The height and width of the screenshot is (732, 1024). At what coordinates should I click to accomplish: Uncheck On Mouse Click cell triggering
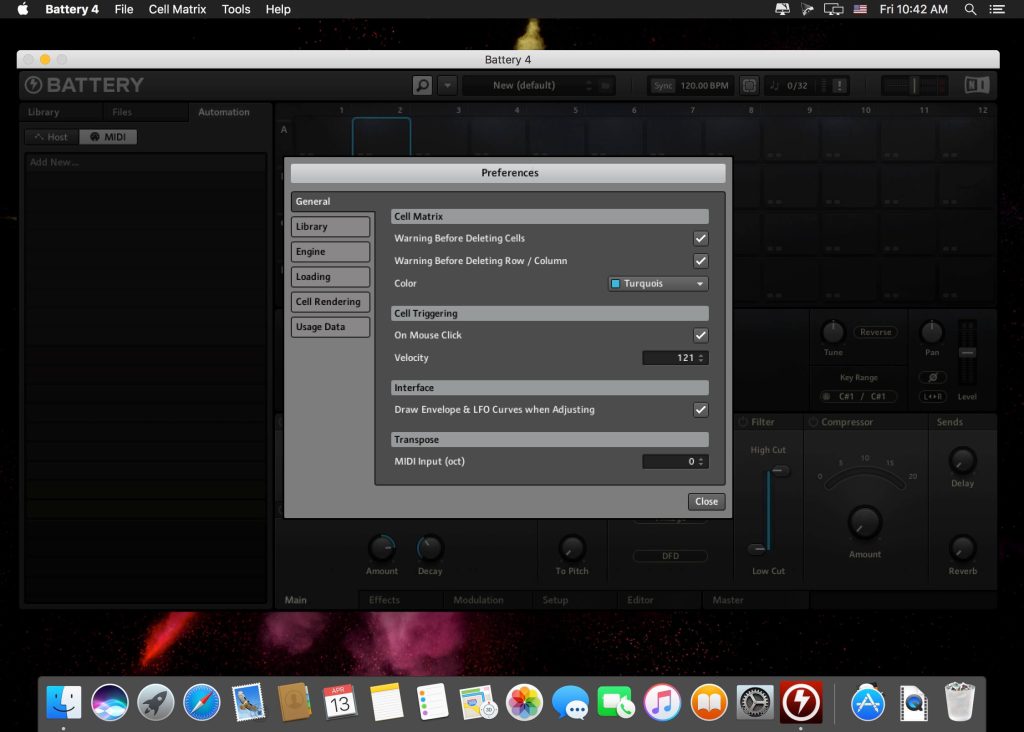(x=700, y=335)
